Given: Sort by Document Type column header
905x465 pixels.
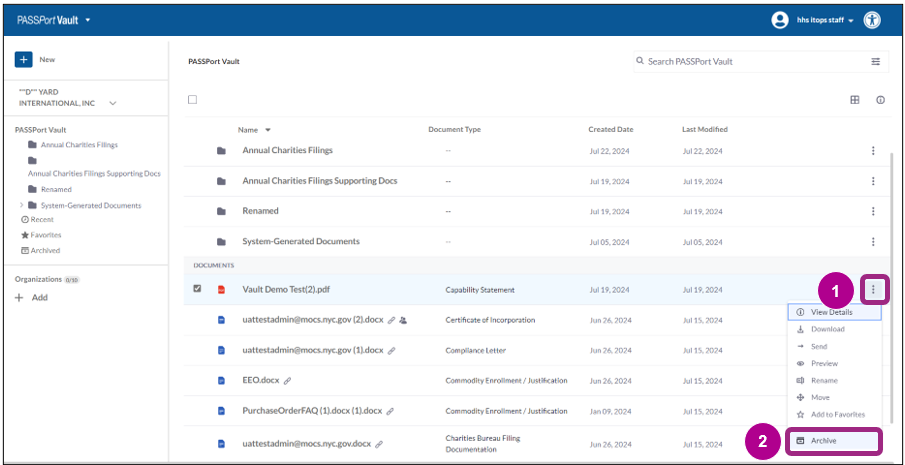Looking at the screenshot, I should click(x=454, y=130).
